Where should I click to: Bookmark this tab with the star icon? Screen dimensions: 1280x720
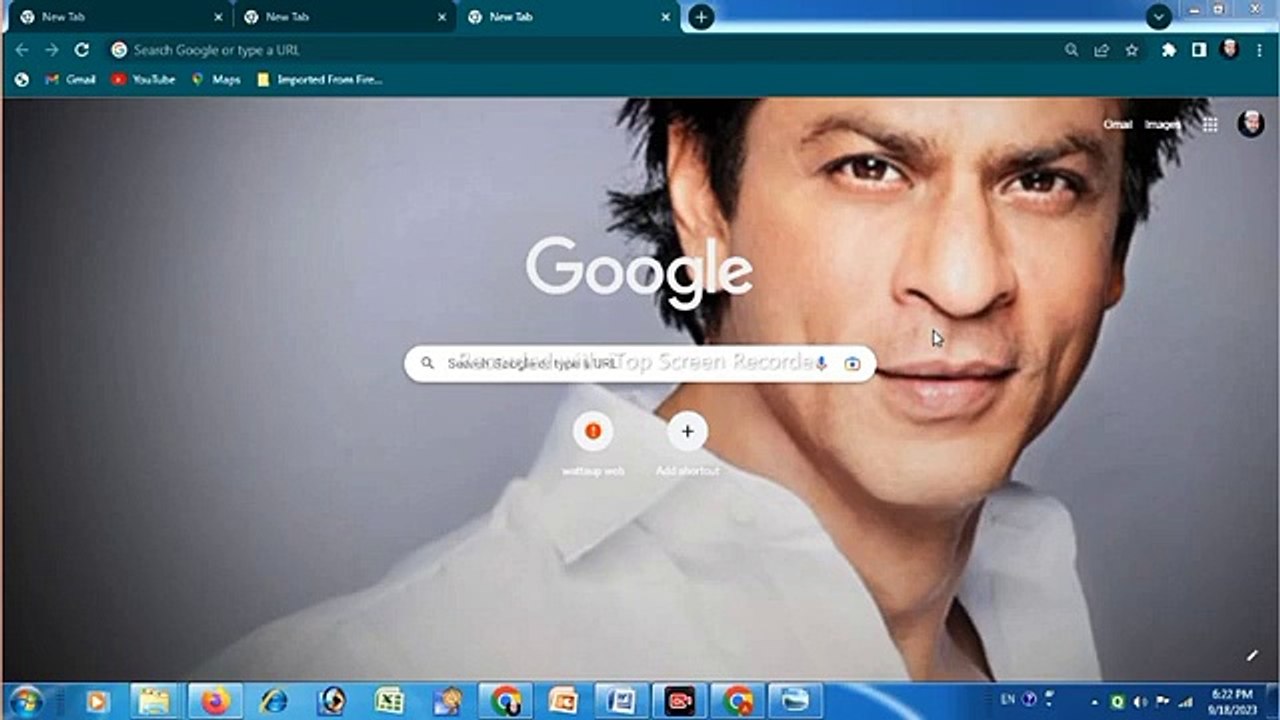[x=1132, y=50]
